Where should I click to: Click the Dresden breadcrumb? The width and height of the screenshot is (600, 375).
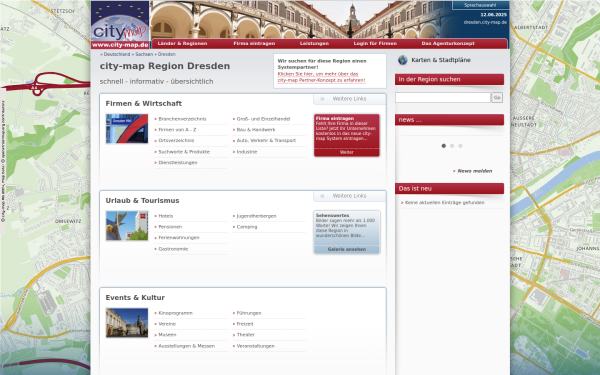click(x=167, y=54)
